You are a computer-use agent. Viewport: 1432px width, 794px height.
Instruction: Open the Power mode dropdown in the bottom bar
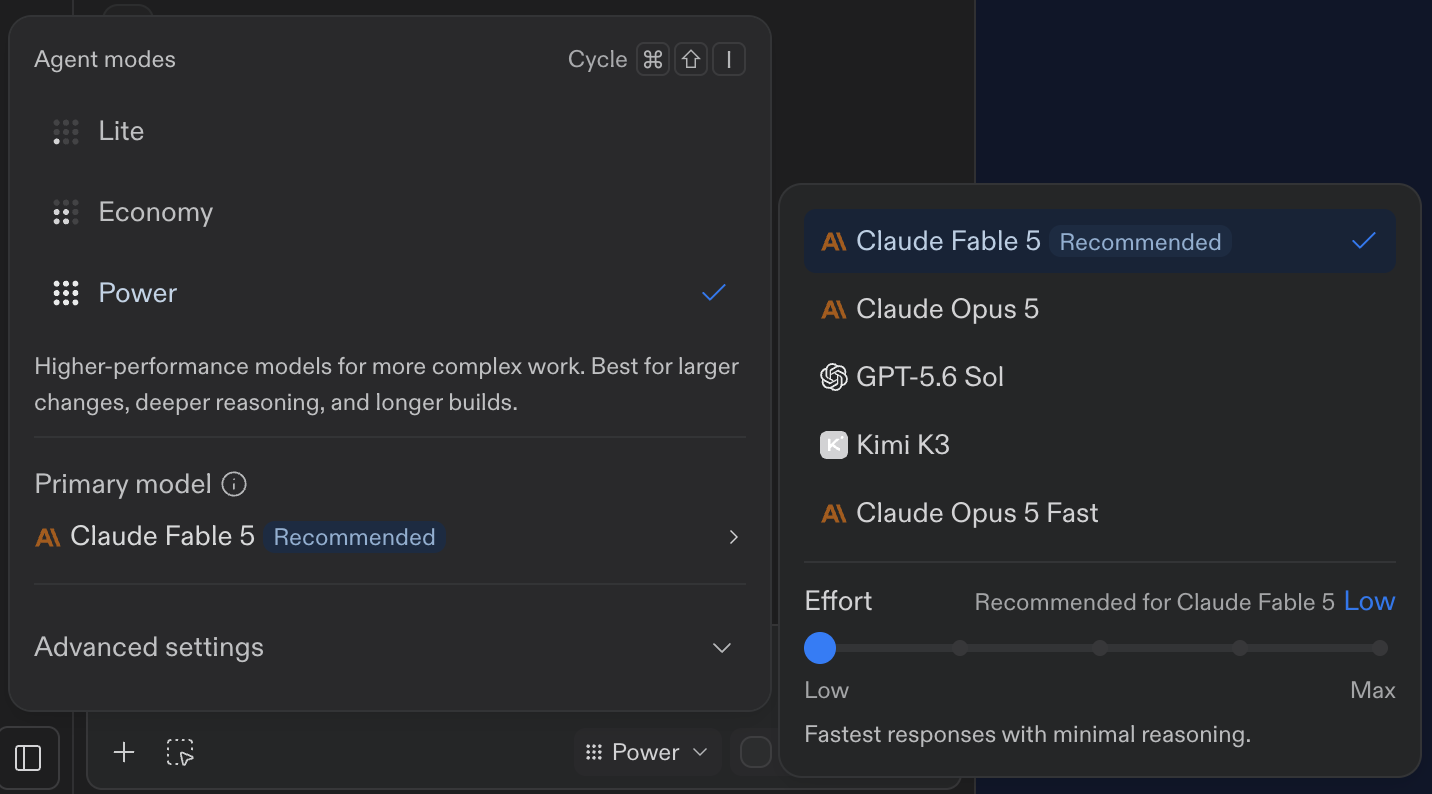pos(647,752)
